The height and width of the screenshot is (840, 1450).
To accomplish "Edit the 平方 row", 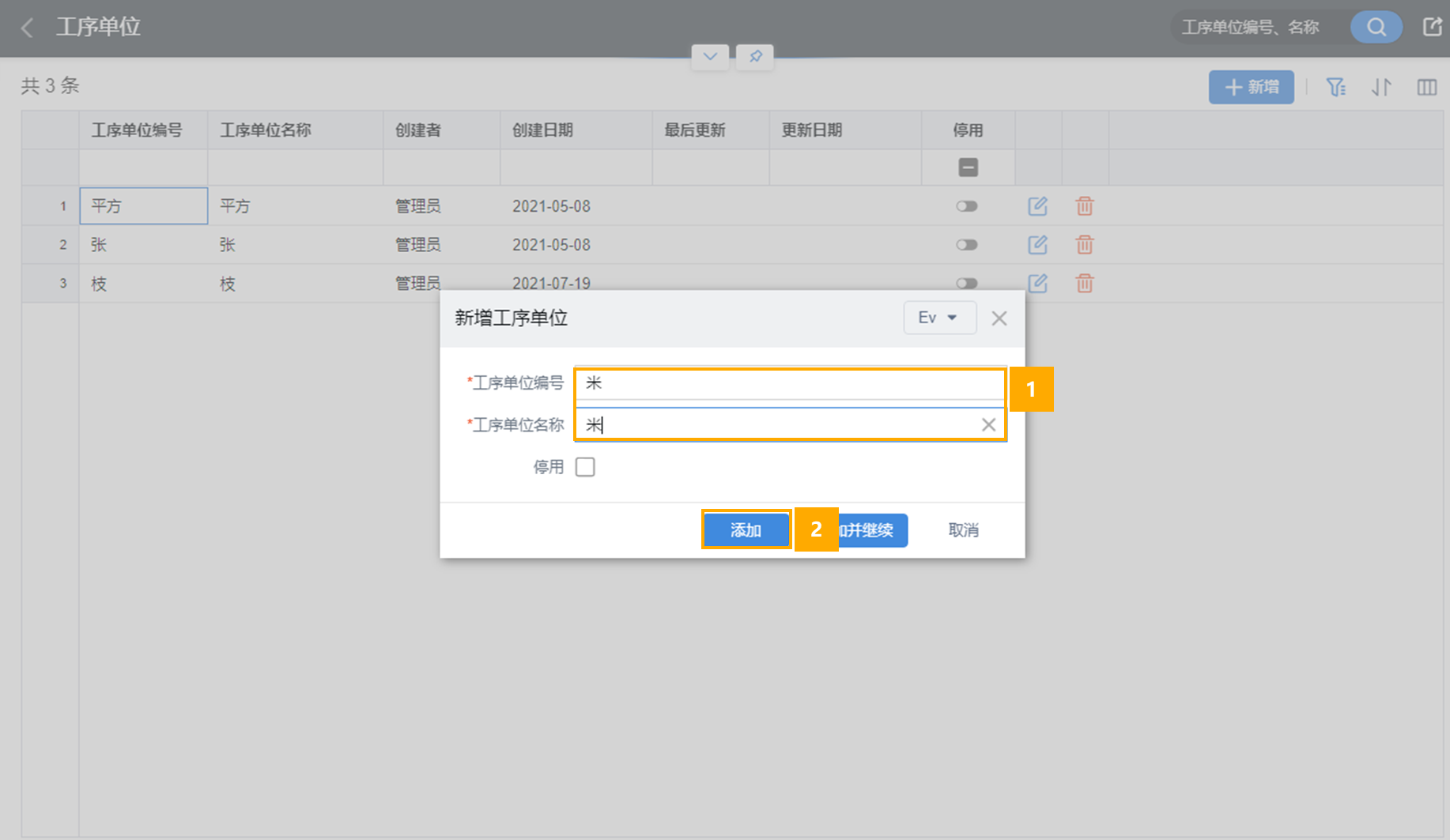I will point(1038,206).
